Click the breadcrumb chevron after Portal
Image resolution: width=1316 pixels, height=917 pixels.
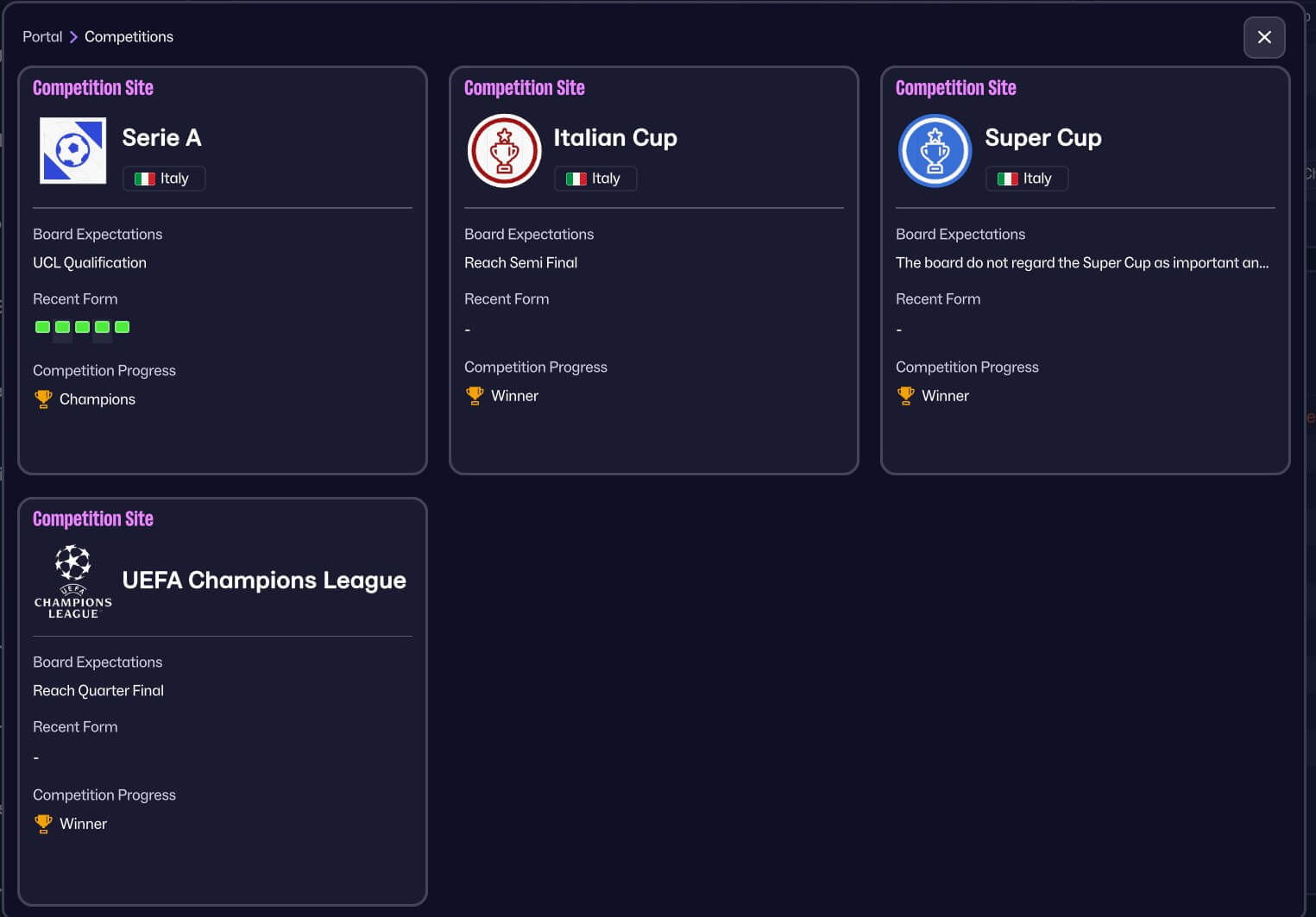pos(73,36)
